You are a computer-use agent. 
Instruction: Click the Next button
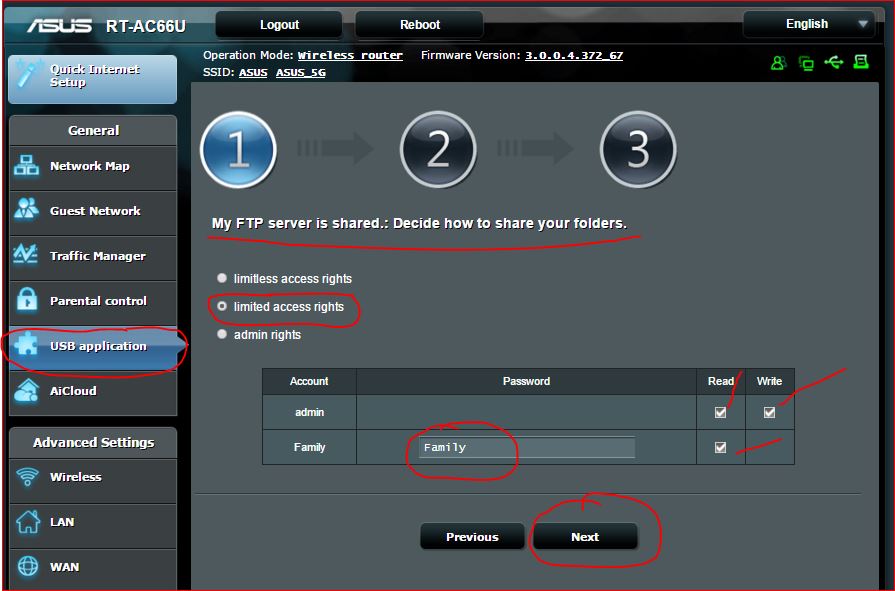click(585, 536)
